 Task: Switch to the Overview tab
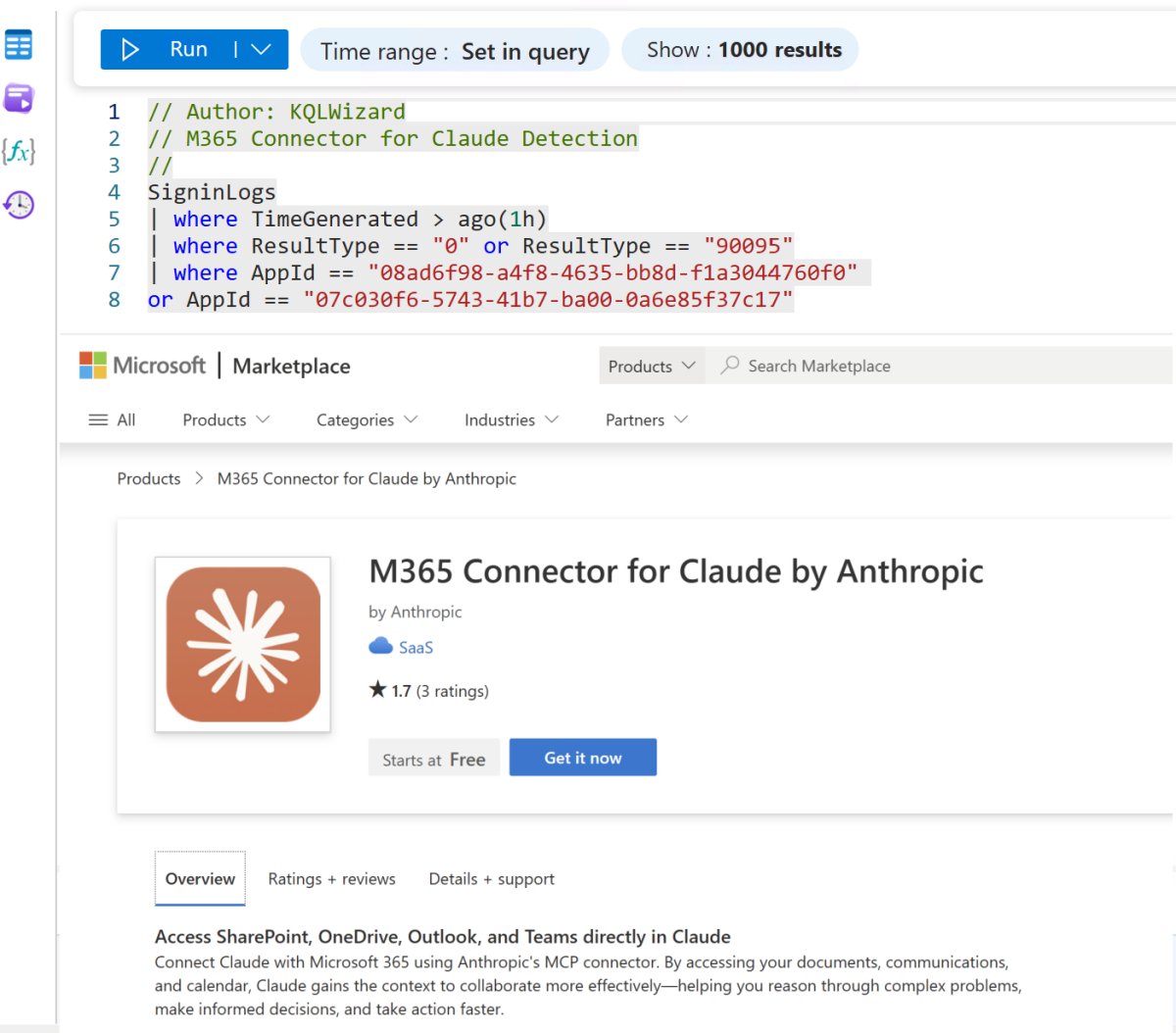pos(200,879)
